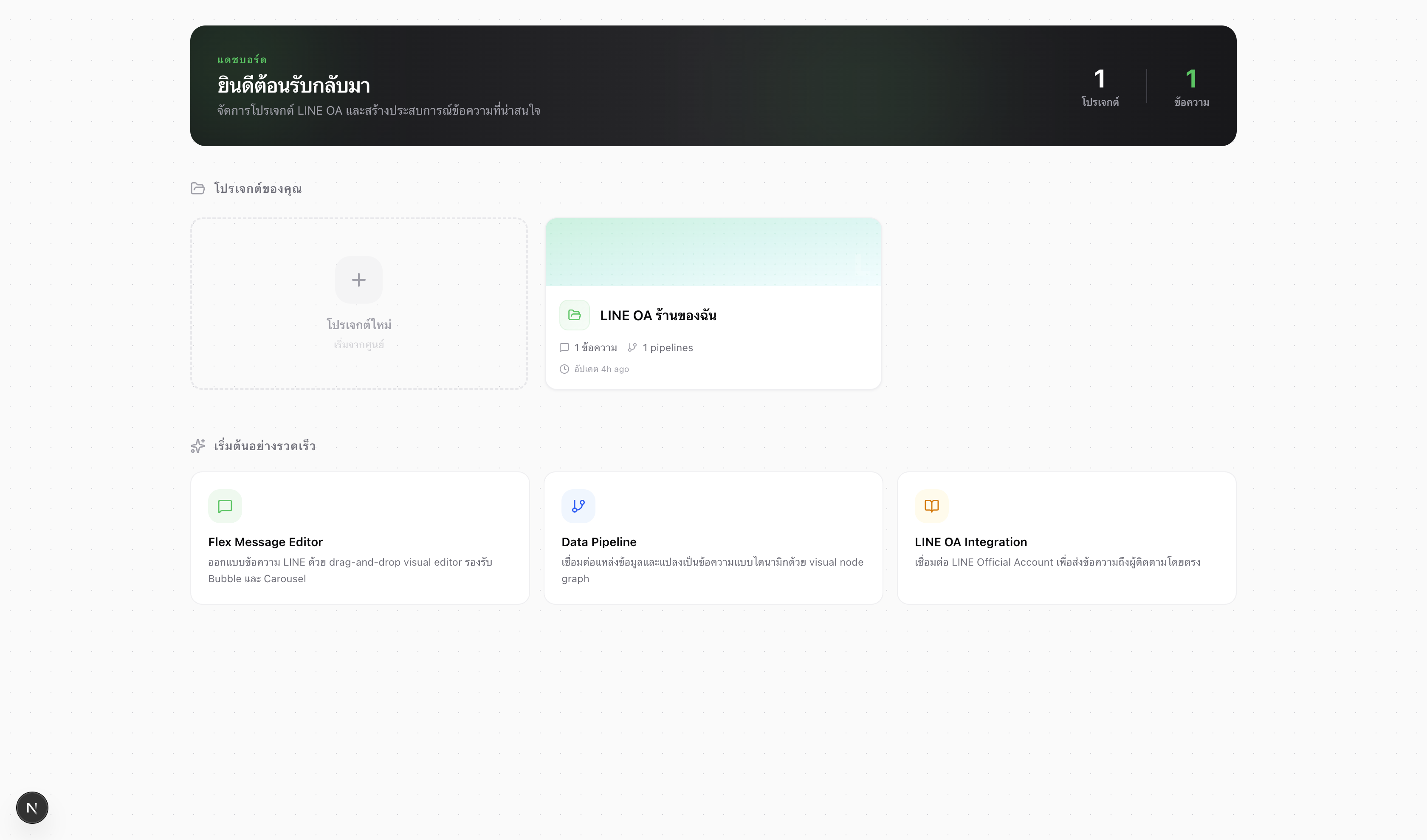The image size is (1427, 840).
Task: Open the LINE OA Integration quick start card
Action: coord(1066,537)
